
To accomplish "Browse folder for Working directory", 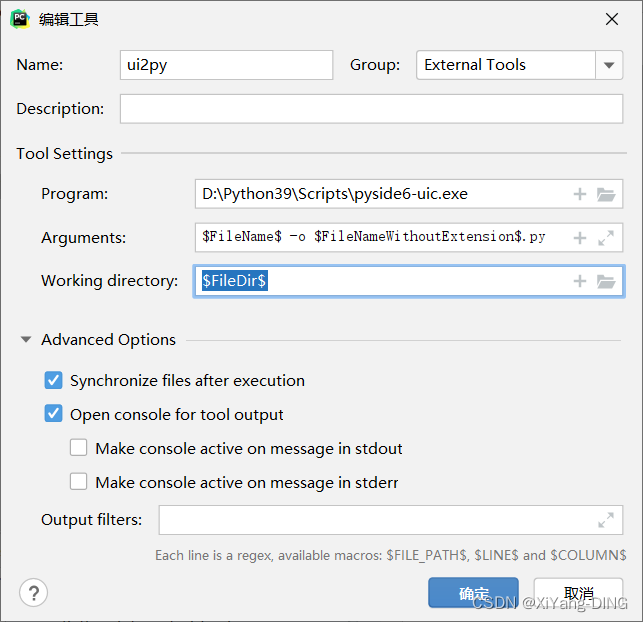I will coord(606,281).
